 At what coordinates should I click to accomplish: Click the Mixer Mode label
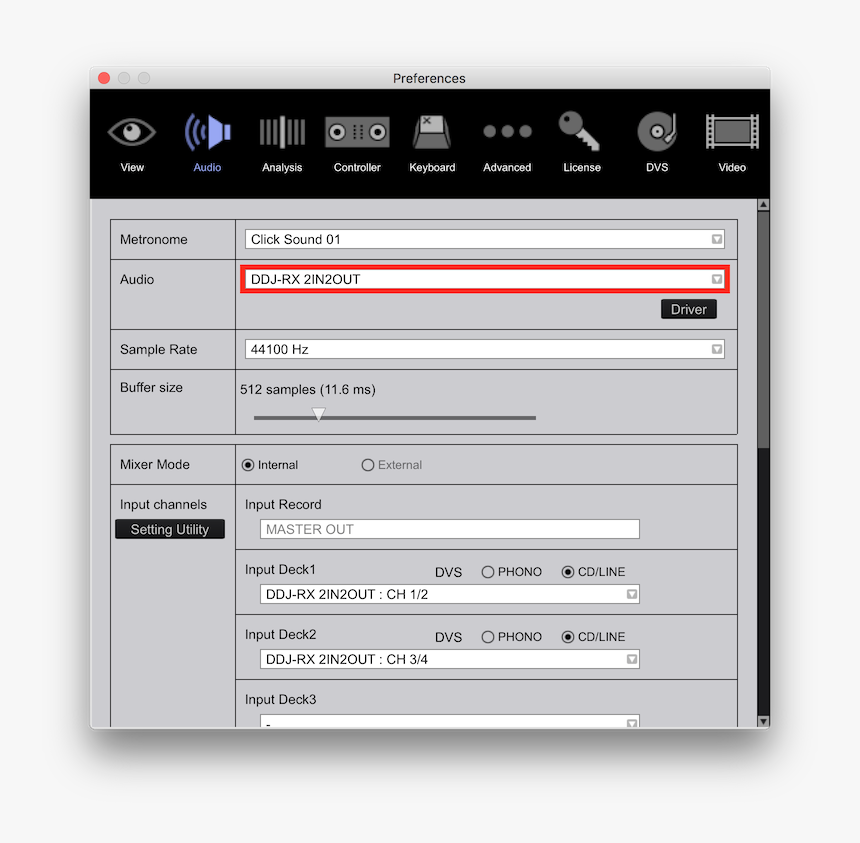pyautogui.click(x=155, y=465)
